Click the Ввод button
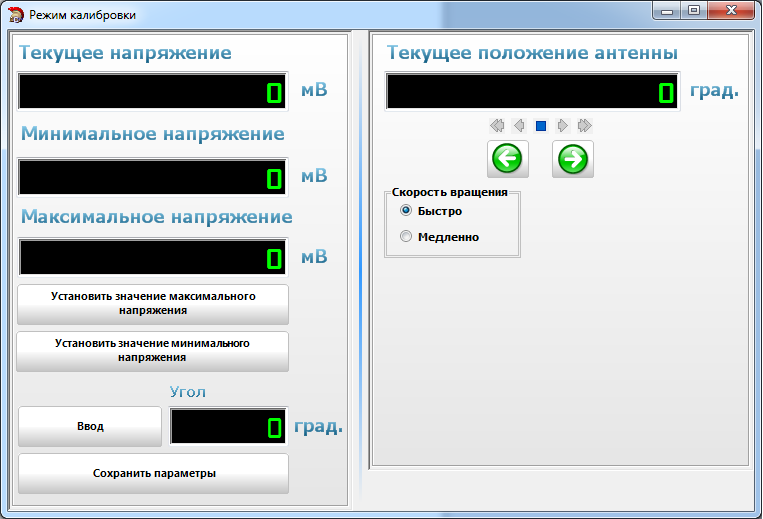 point(90,426)
